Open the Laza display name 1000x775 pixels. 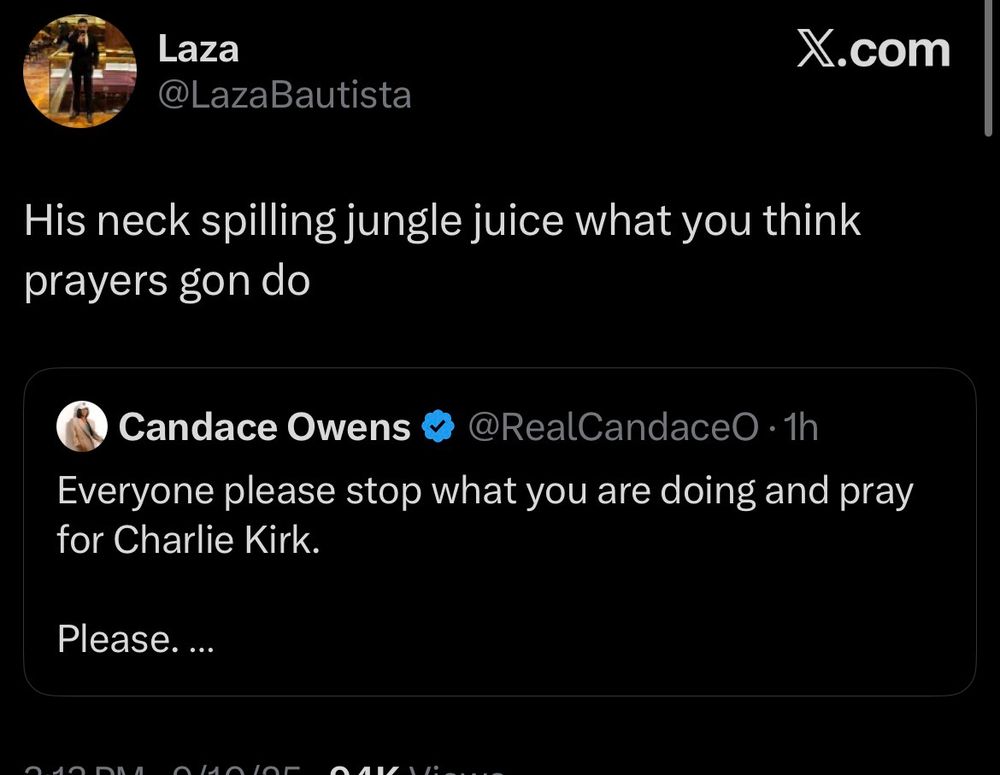click(x=198, y=48)
